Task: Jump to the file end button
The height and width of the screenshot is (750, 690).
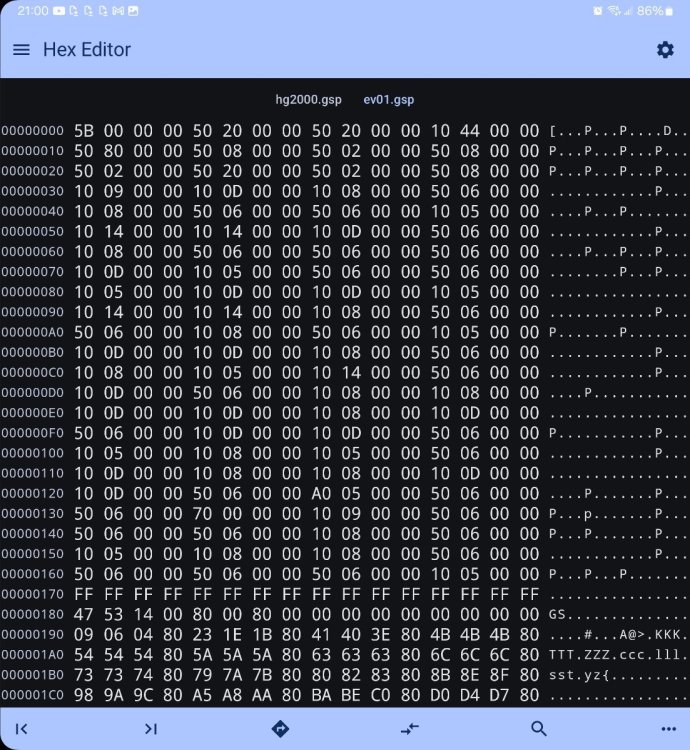Action: click(151, 729)
